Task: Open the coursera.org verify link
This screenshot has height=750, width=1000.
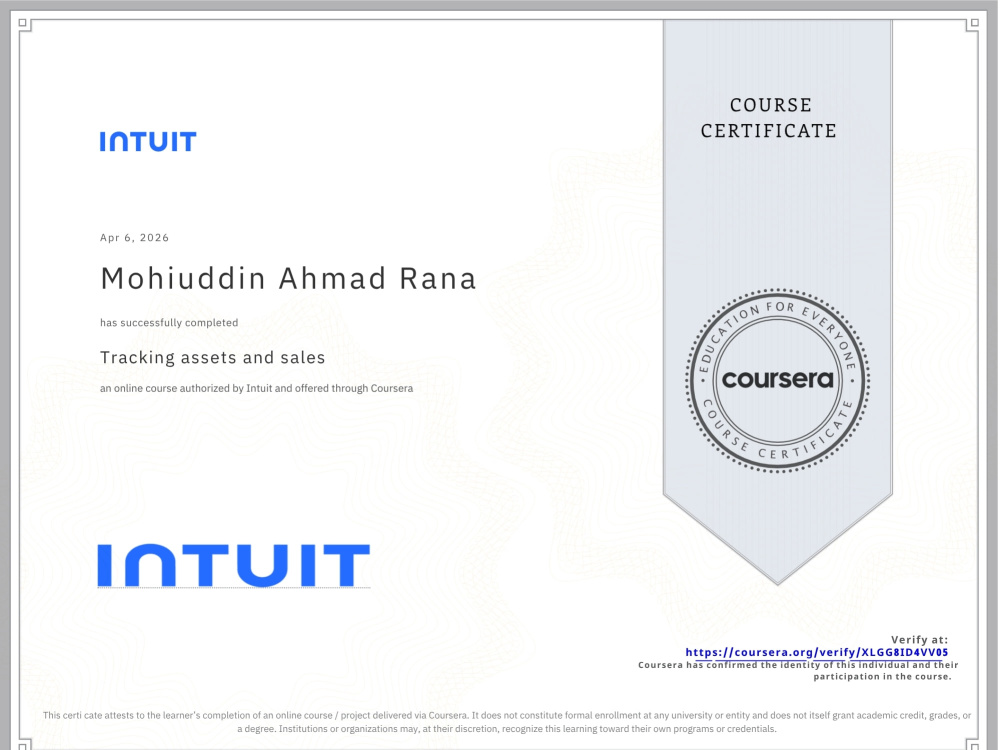Action: click(x=816, y=652)
